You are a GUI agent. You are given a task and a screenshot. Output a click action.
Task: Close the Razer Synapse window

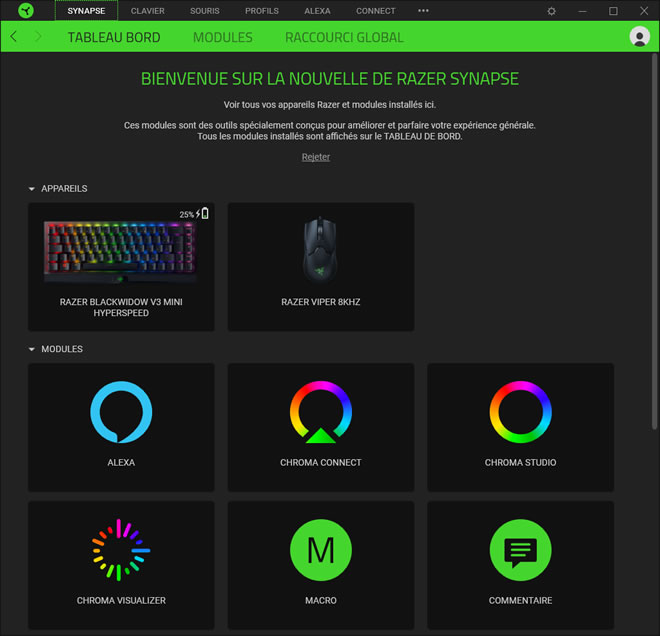pyautogui.click(x=644, y=11)
